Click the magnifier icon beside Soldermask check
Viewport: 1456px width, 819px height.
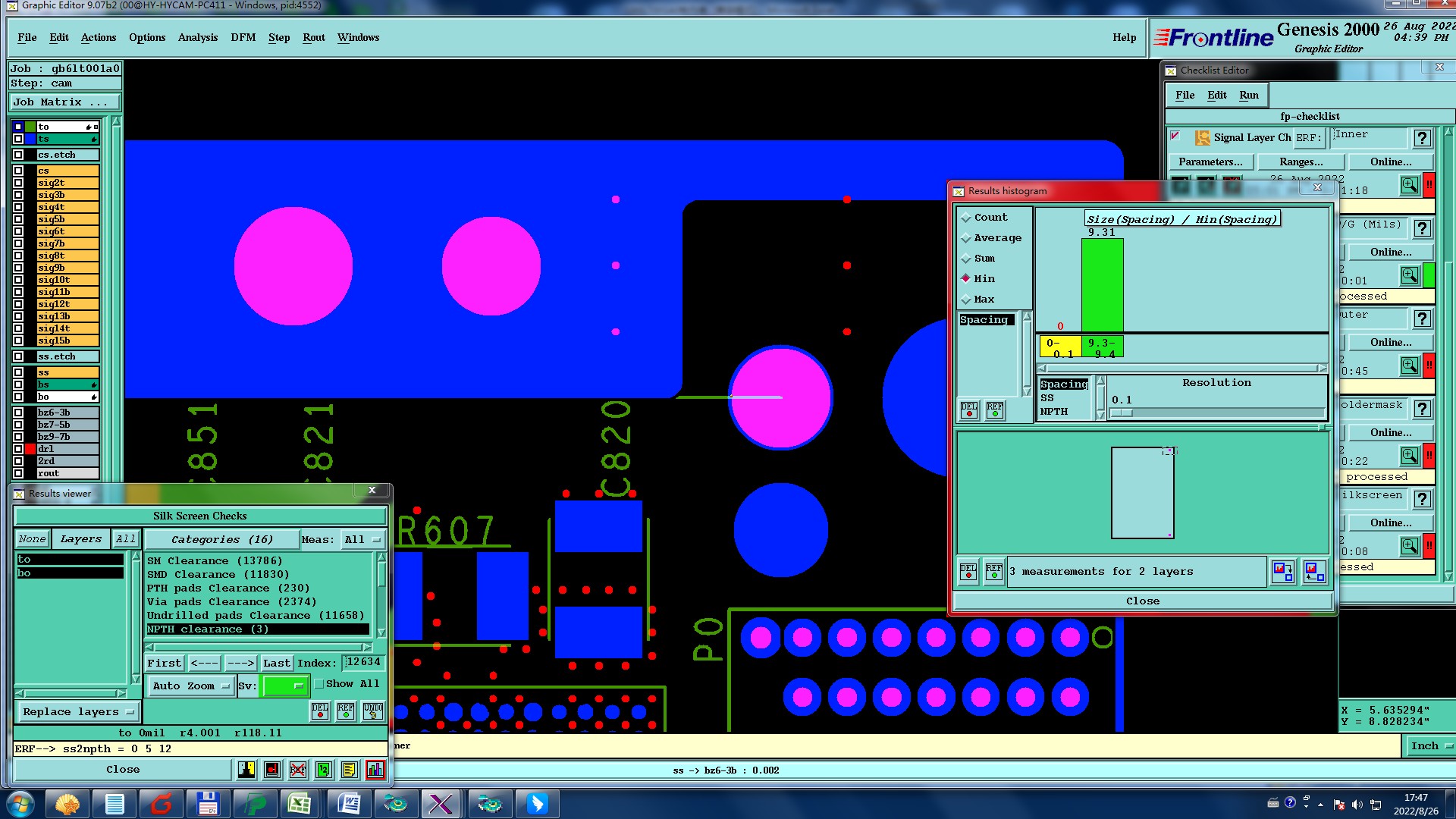coord(1409,456)
